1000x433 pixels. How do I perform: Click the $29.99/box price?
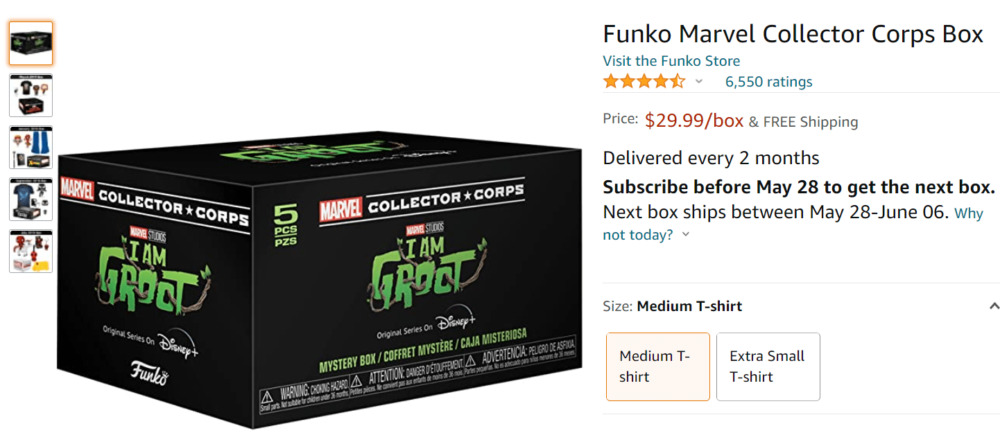[x=694, y=121]
